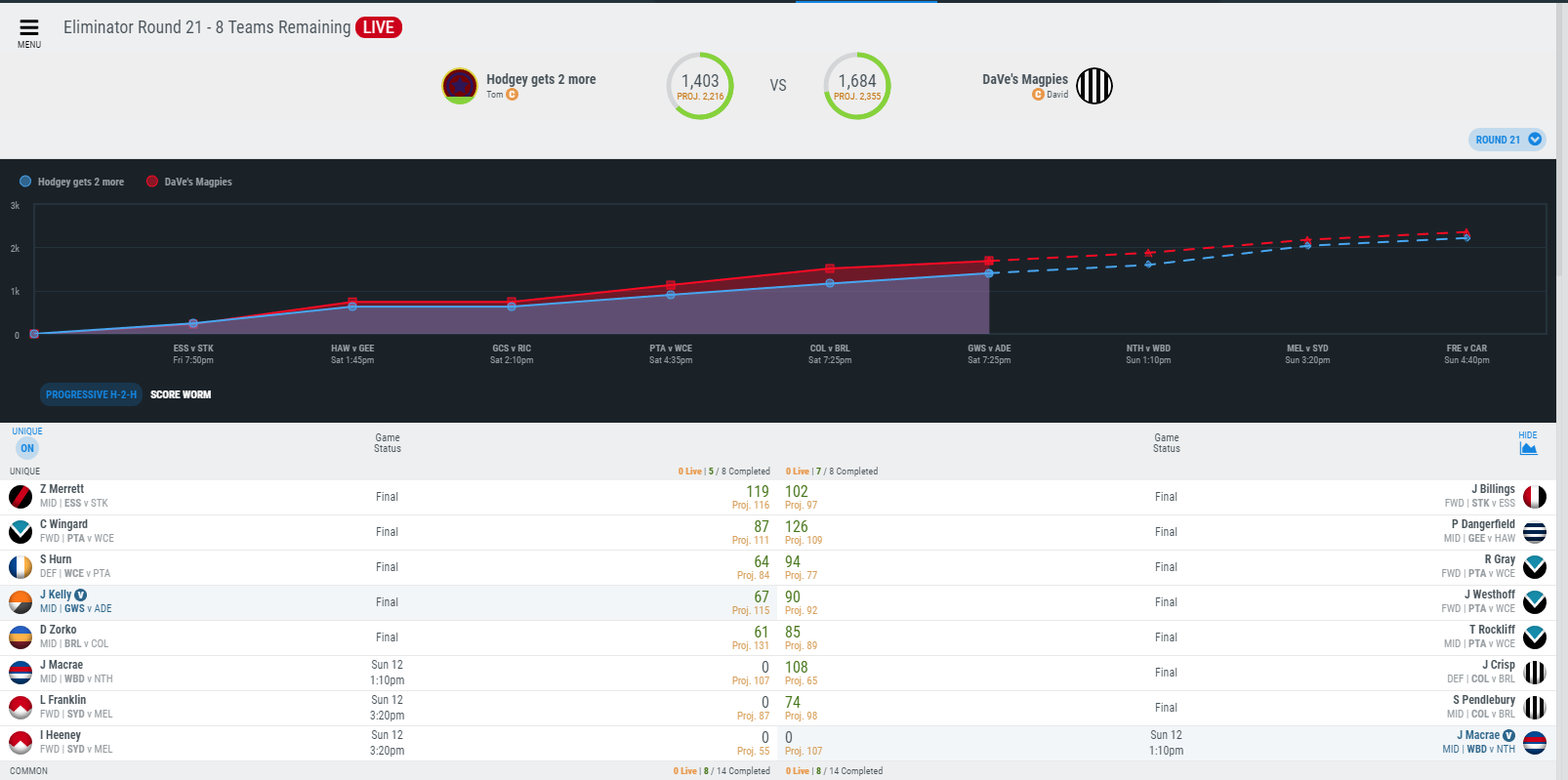Click R Gray's Port Adelaide club icon

[1535, 567]
